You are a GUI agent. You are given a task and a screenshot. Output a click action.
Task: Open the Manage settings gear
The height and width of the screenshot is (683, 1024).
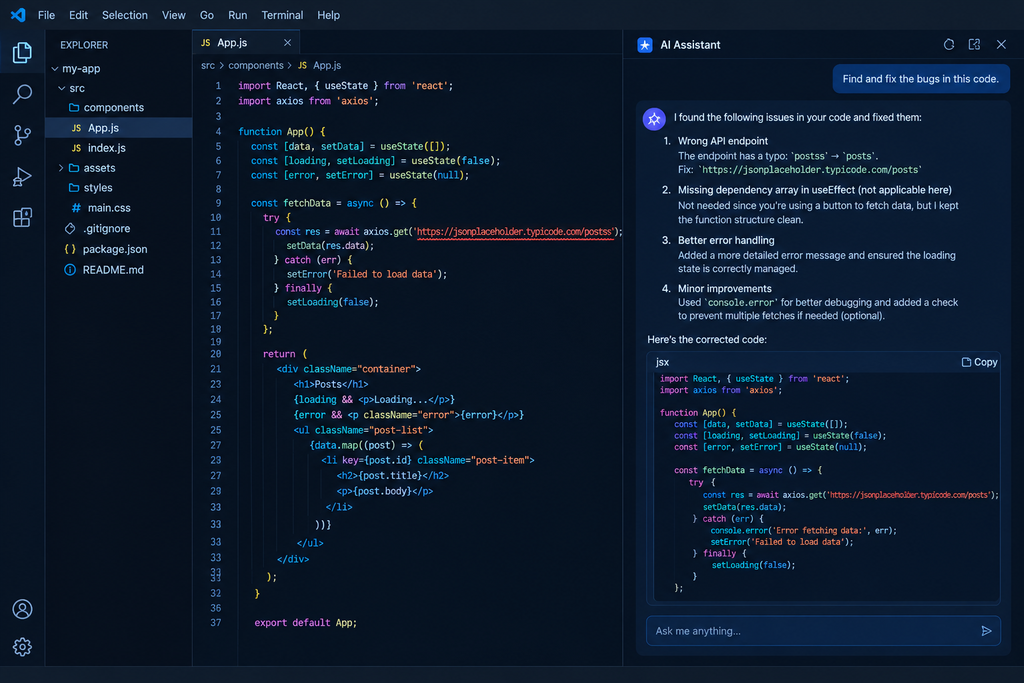click(22, 647)
